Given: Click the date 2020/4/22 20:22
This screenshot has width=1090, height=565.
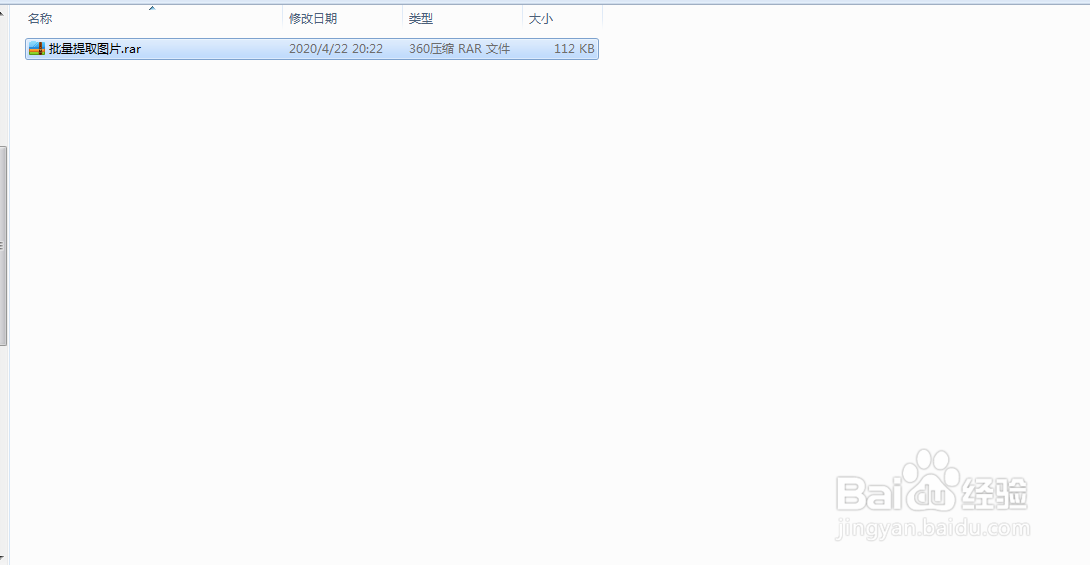Looking at the screenshot, I should coord(336,49).
